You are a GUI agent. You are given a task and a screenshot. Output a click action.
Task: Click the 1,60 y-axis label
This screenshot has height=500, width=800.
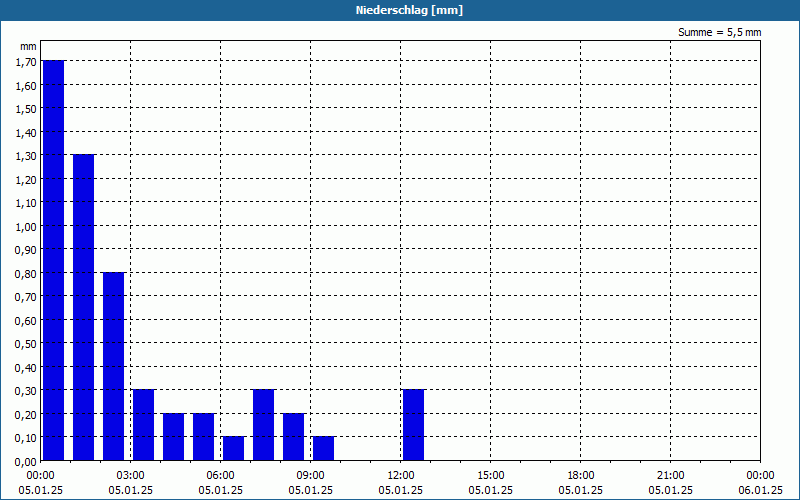27,85
